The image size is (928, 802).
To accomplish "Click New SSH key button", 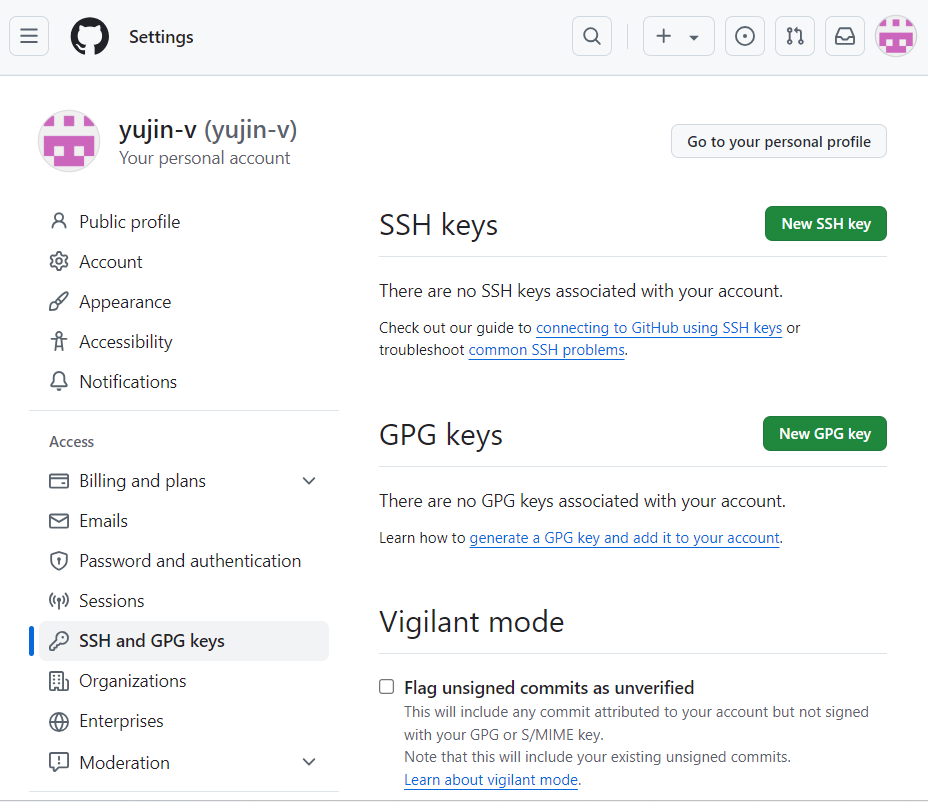I will click(x=826, y=224).
